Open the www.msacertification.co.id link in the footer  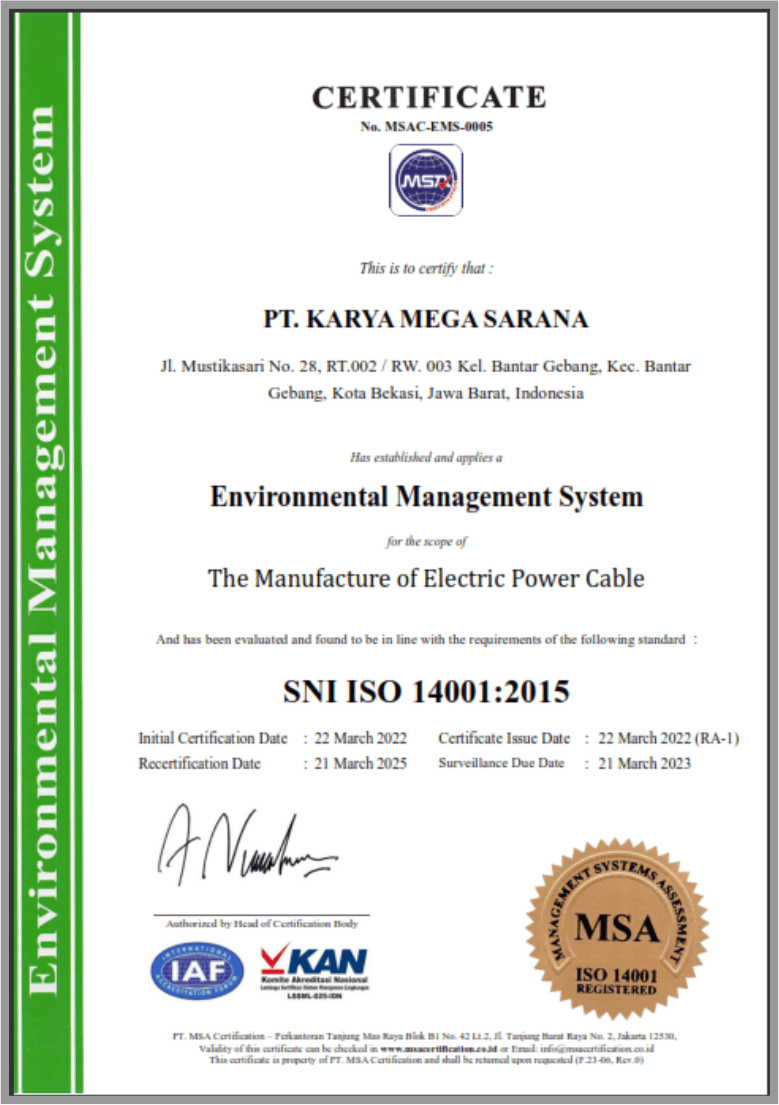pos(438,1049)
